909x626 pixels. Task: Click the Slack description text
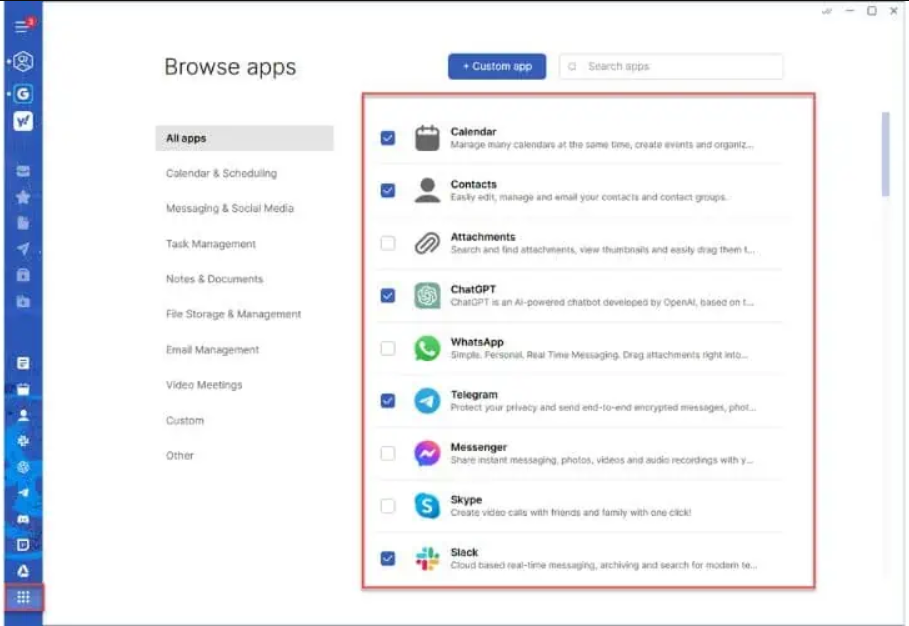(603, 565)
